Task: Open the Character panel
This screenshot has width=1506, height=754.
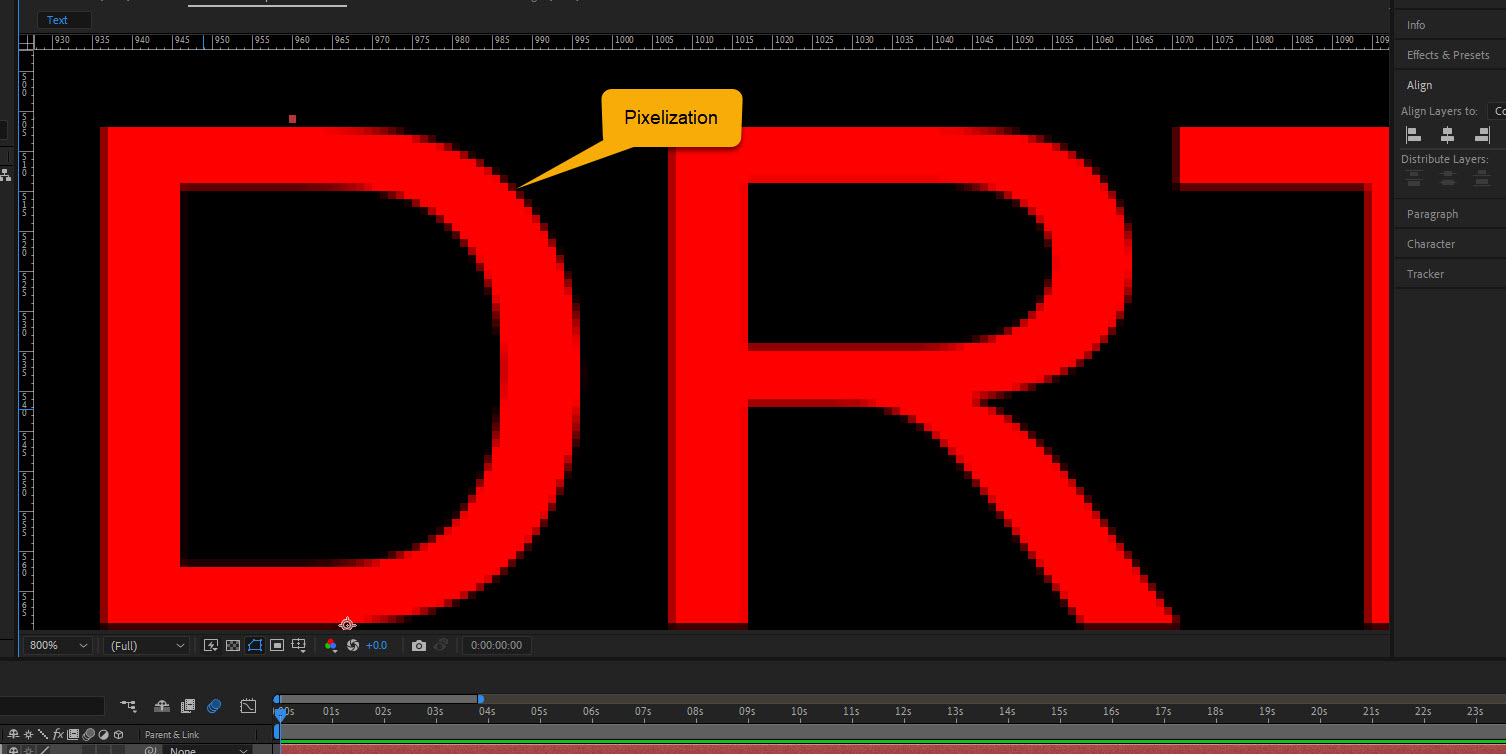Action: point(1431,243)
